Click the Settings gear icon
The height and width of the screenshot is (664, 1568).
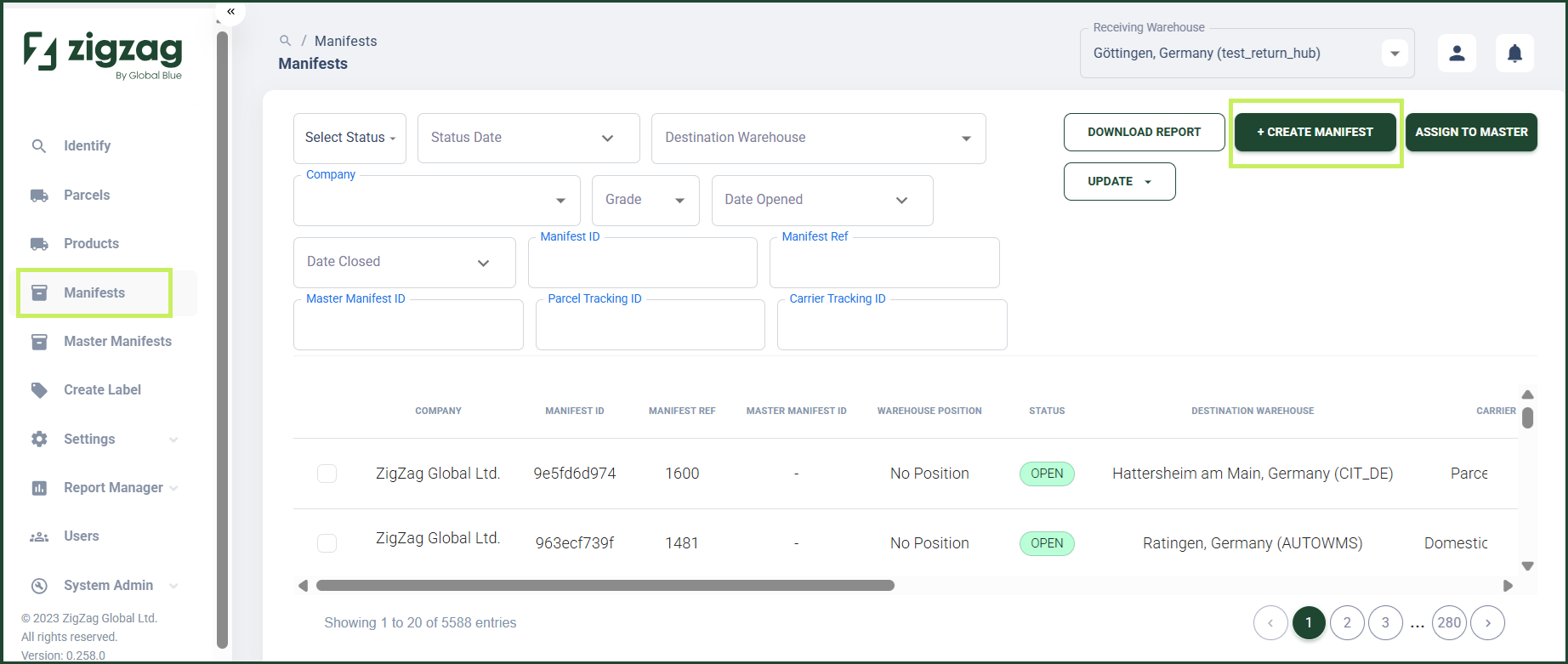(x=39, y=440)
